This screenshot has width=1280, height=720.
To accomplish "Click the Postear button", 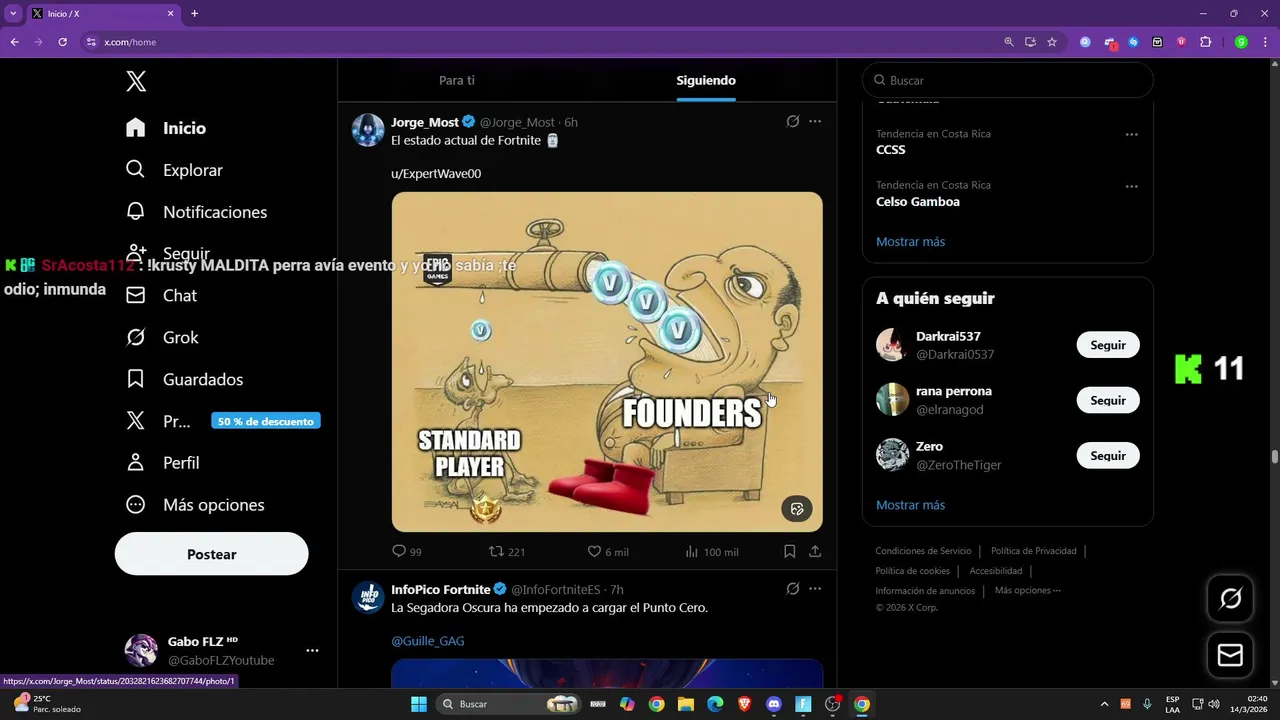I will [212, 554].
